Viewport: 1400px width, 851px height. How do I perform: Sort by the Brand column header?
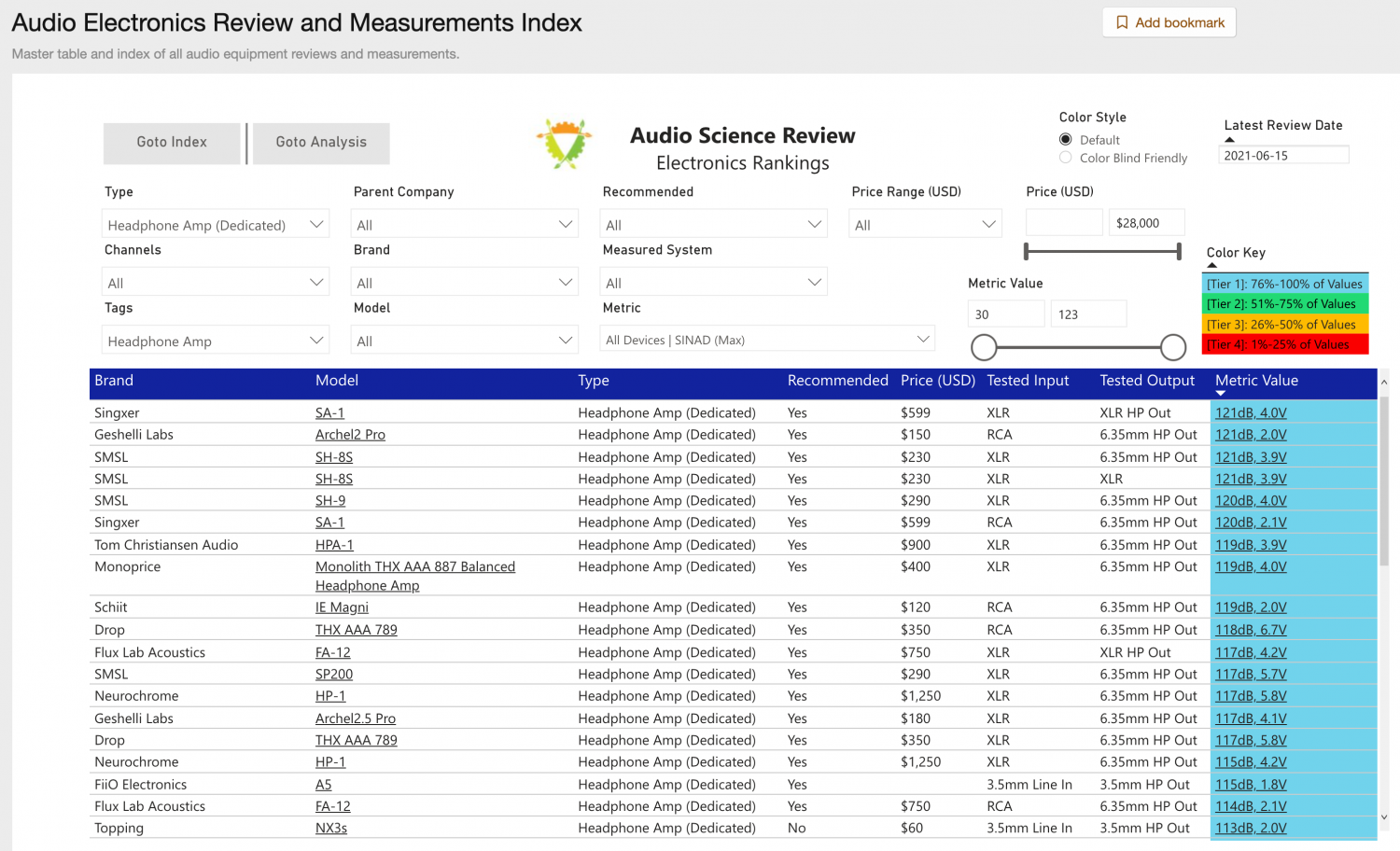114,381
